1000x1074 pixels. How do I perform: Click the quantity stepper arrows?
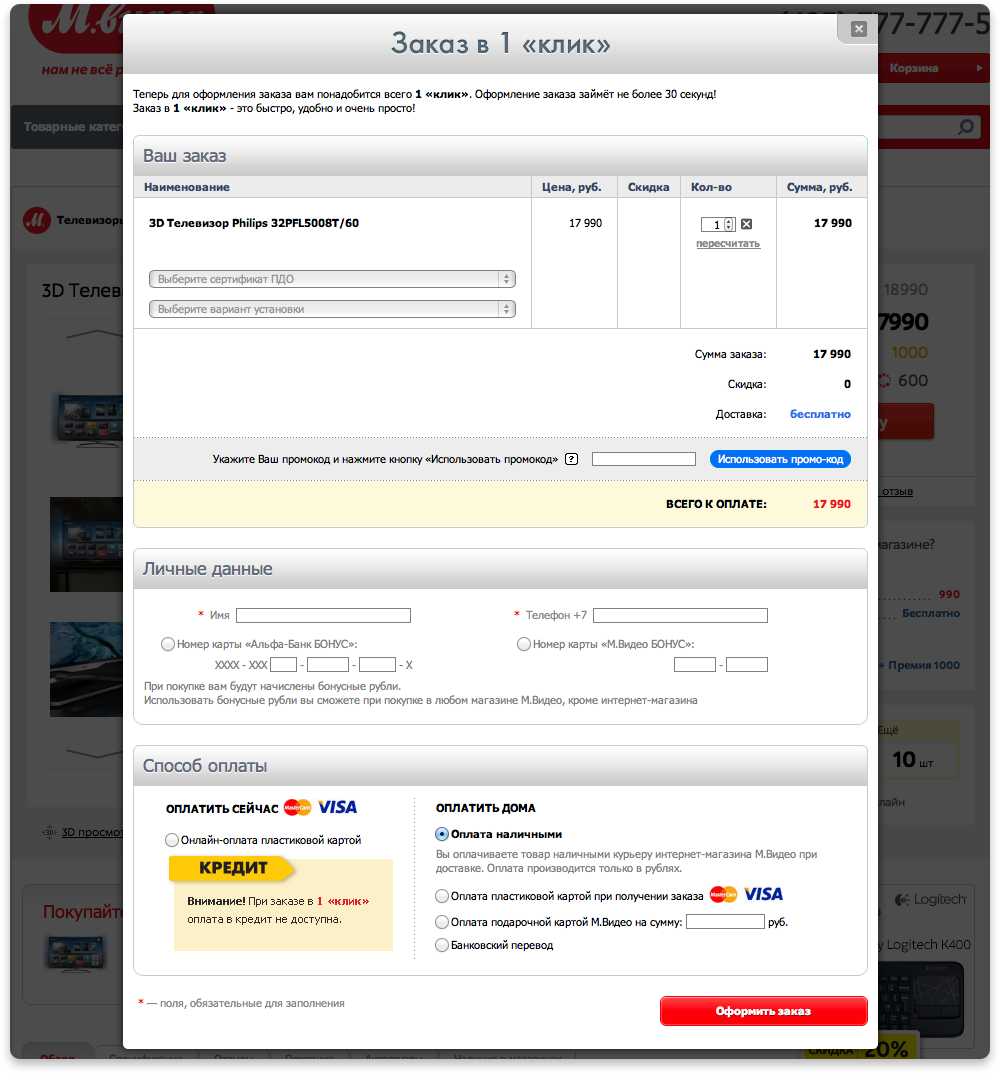point(729,224)
